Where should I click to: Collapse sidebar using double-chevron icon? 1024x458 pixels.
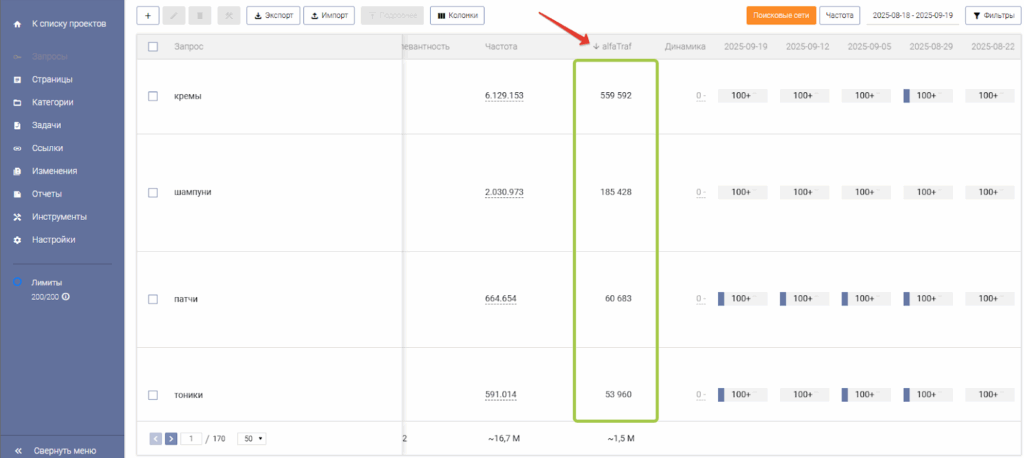pos(17,450)
